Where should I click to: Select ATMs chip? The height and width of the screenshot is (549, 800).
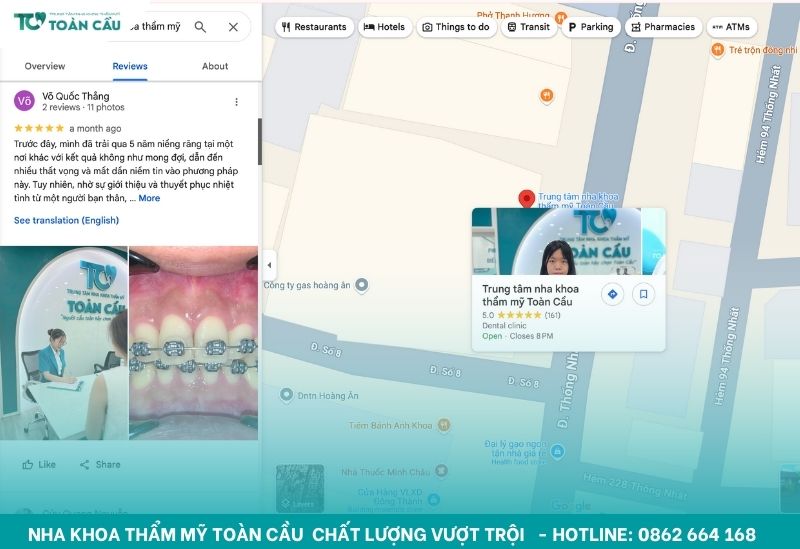point(732,27)
